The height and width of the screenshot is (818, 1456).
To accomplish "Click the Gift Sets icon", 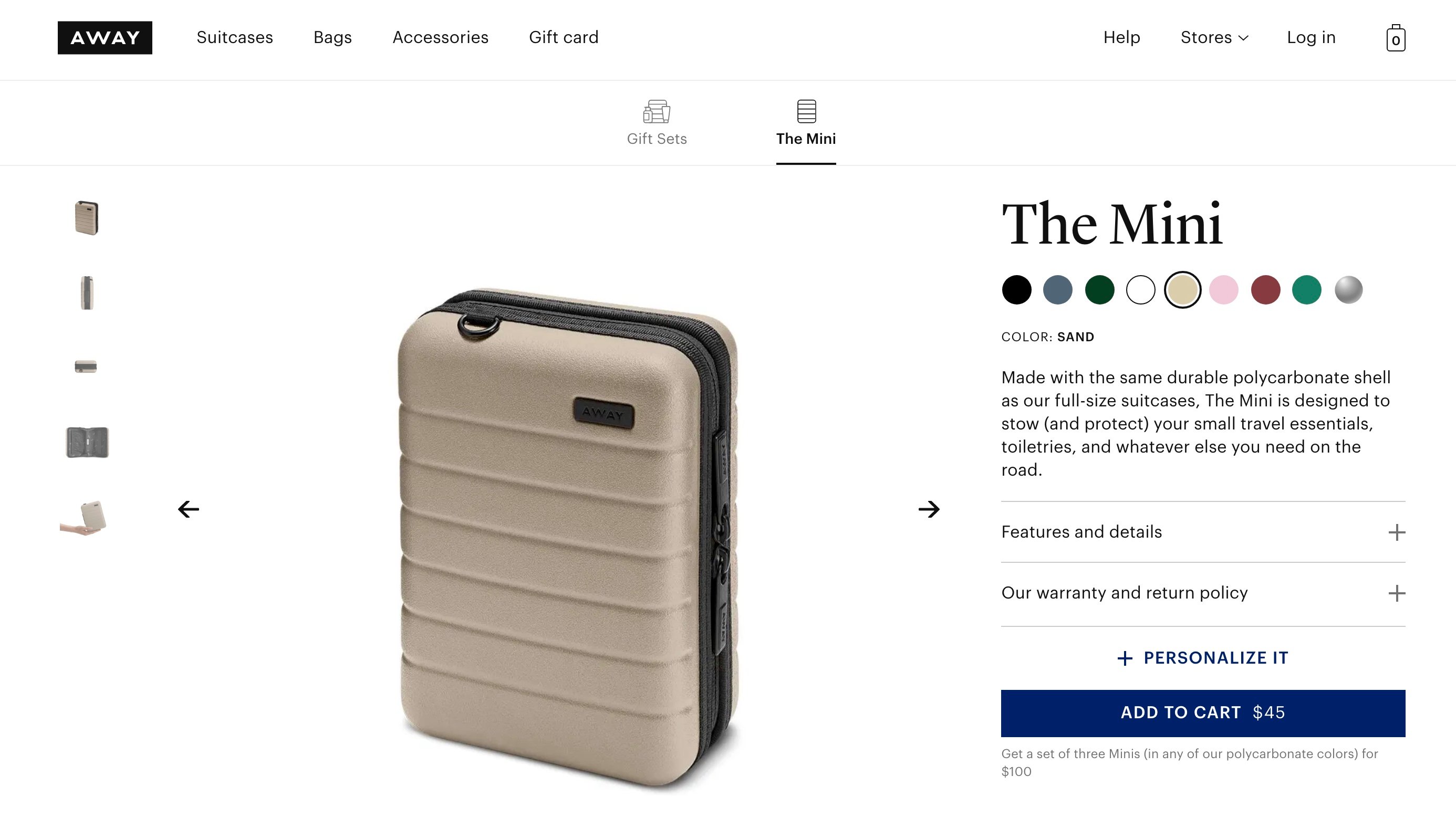I will pyautogui.click(x=656, y=111).
